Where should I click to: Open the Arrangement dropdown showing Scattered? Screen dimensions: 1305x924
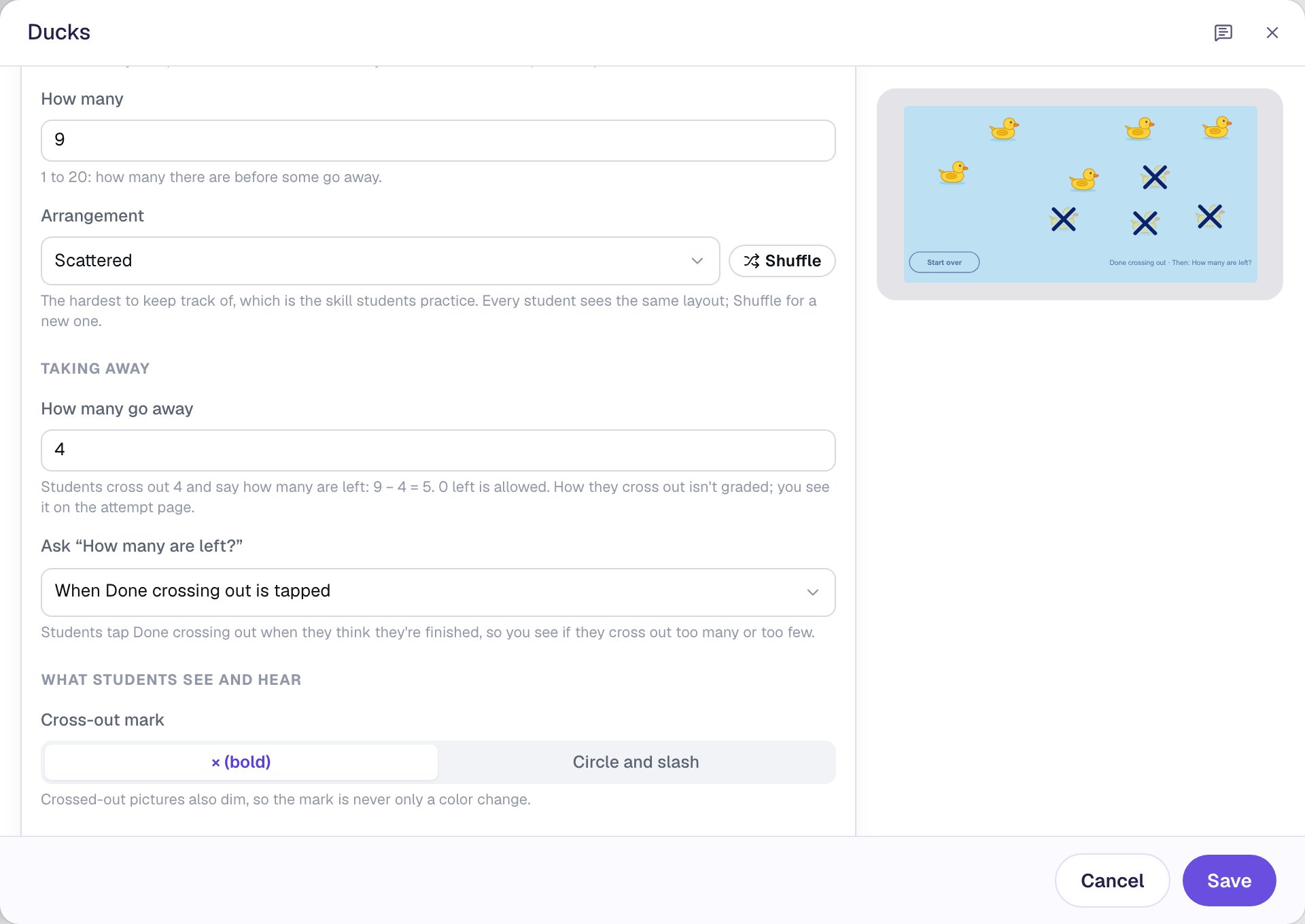(x=380, y=261)
